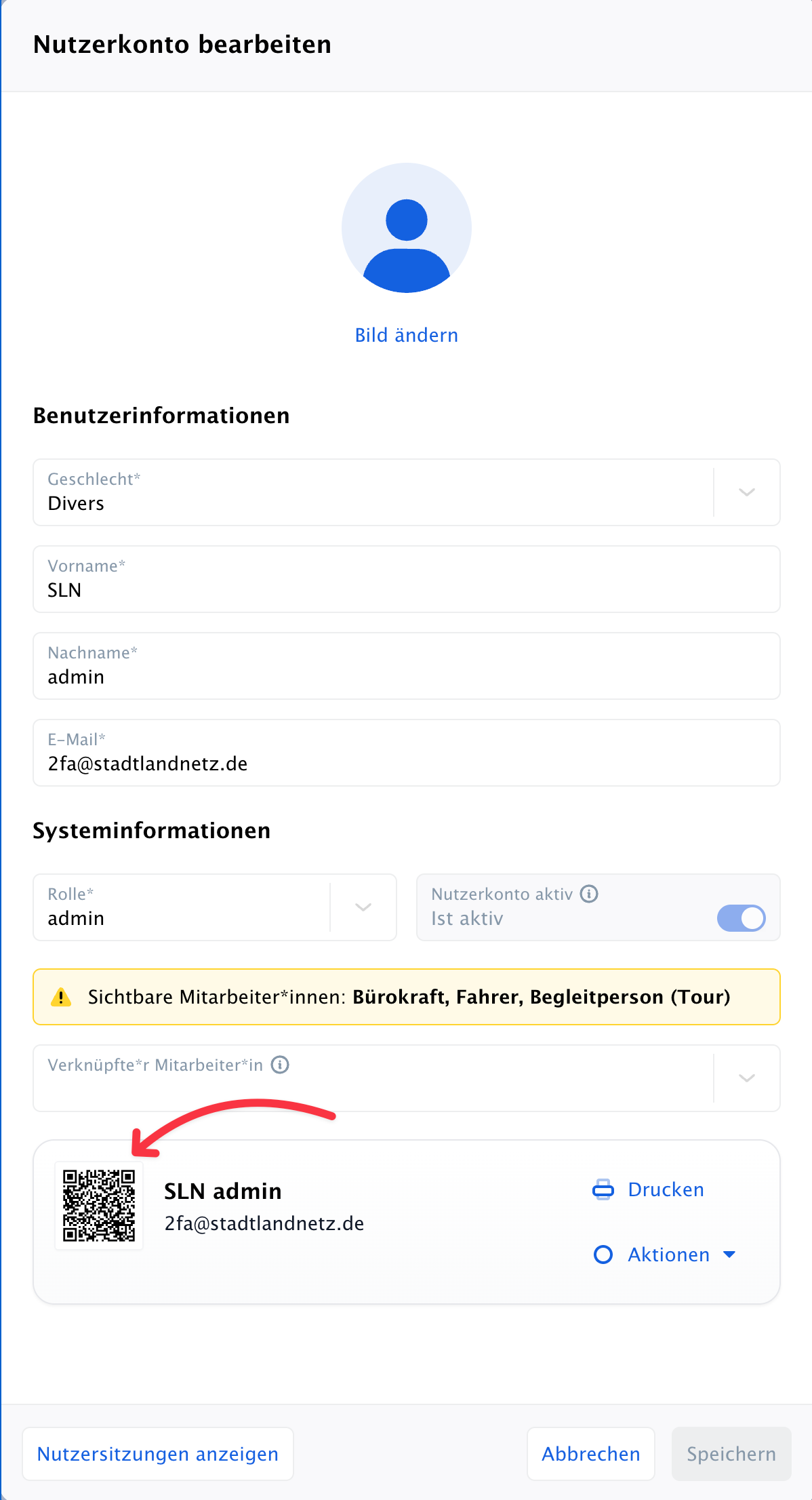Click the Drucken link text

coord(666,1189)
